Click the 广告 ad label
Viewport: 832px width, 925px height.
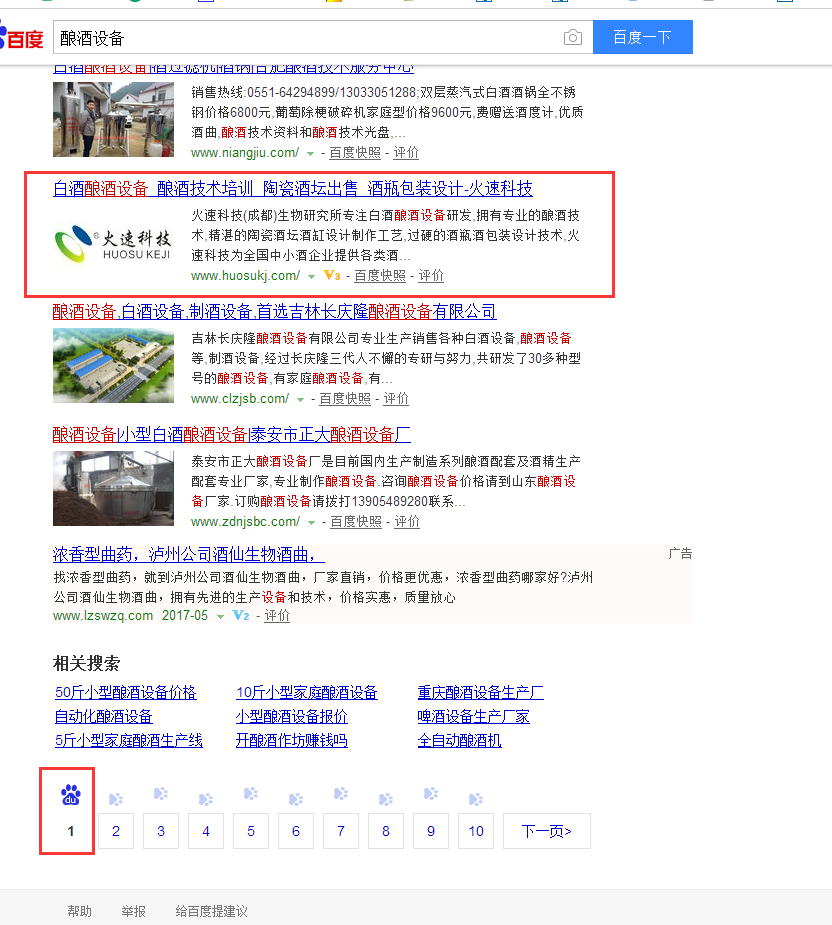pyautogui.click(x=680, y=553)
